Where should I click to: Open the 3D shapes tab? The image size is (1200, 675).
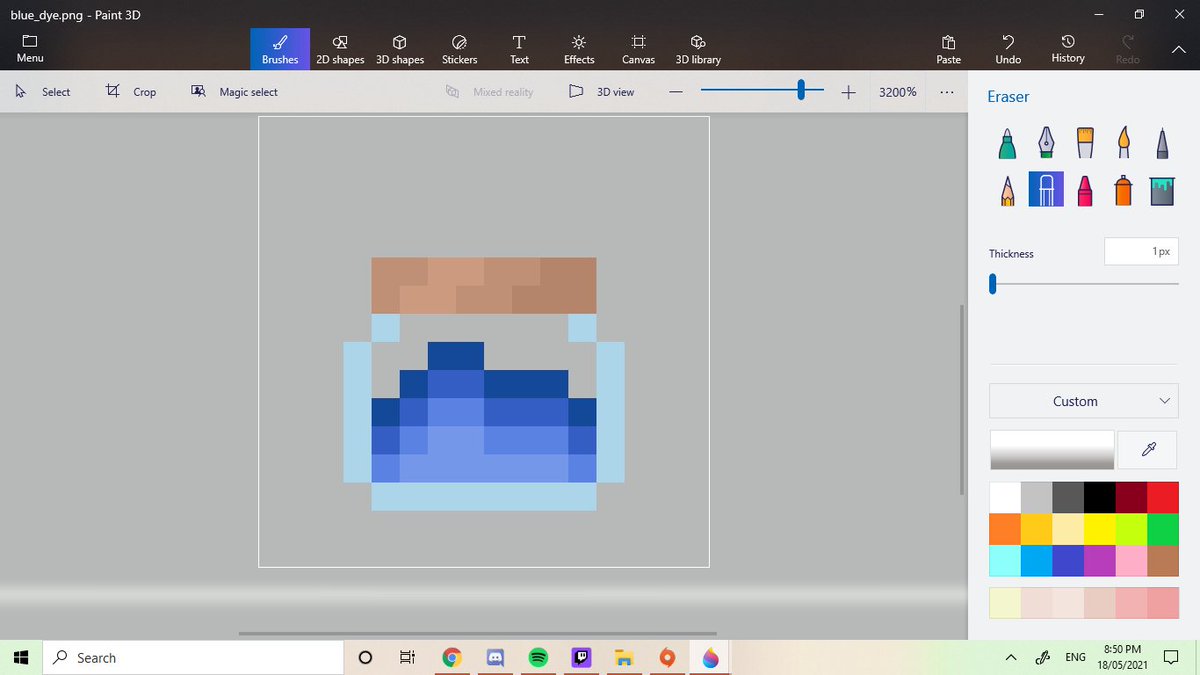click(400, 49)
